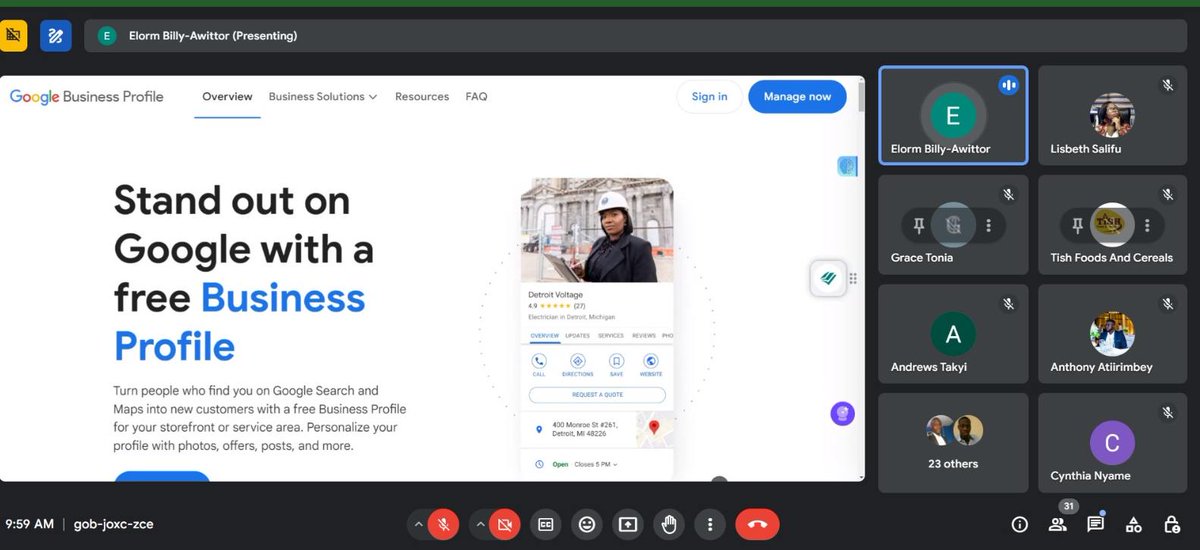Open more options three-dot menu in the call bar
The image size is (1200, 550).
coord(710,524)
